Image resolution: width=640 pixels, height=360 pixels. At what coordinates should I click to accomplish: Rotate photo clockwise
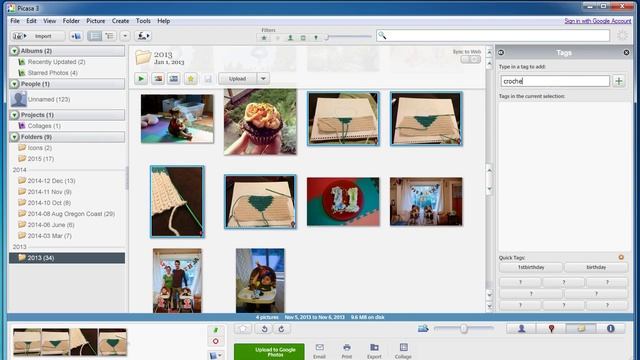click(x=282, y=329)
